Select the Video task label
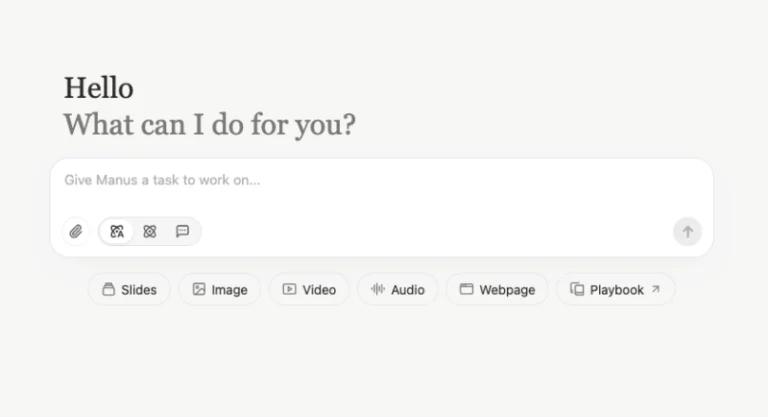The image size is (768, 417). [x=319, y=290]
